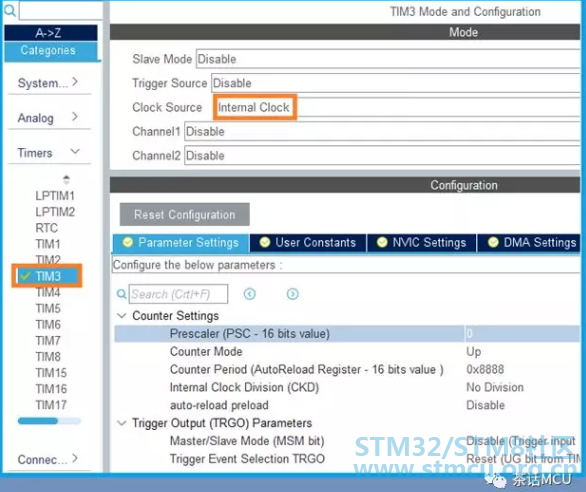Select the auto-reload preload label
Screen dimensions: 586x492
point(219,405)
